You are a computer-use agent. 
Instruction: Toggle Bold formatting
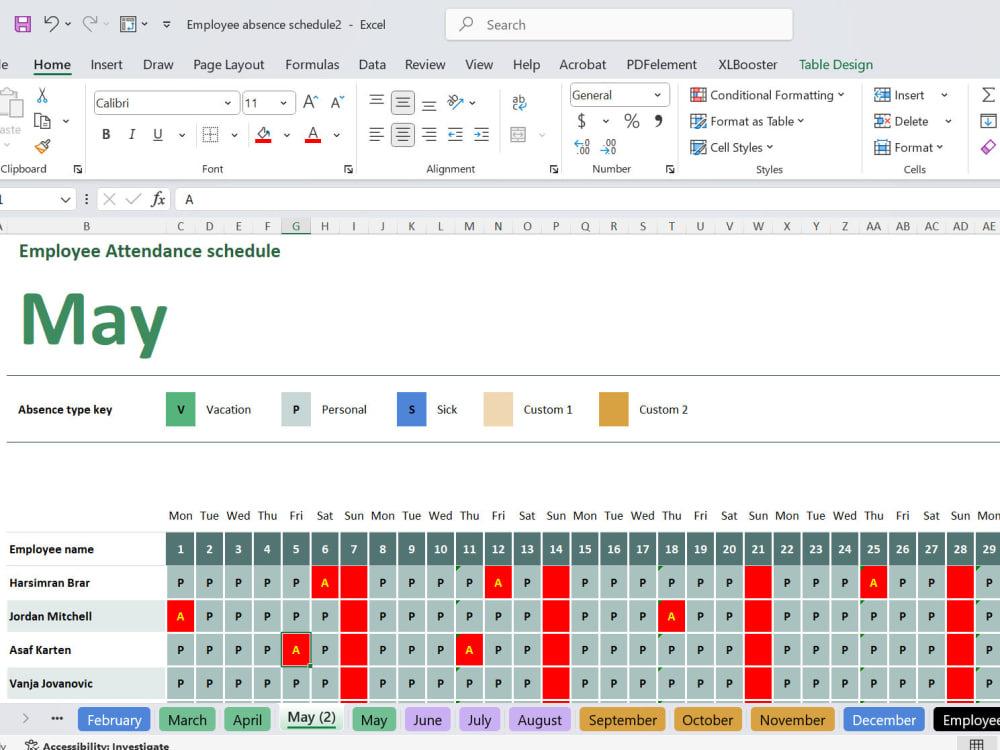(106, 135)
